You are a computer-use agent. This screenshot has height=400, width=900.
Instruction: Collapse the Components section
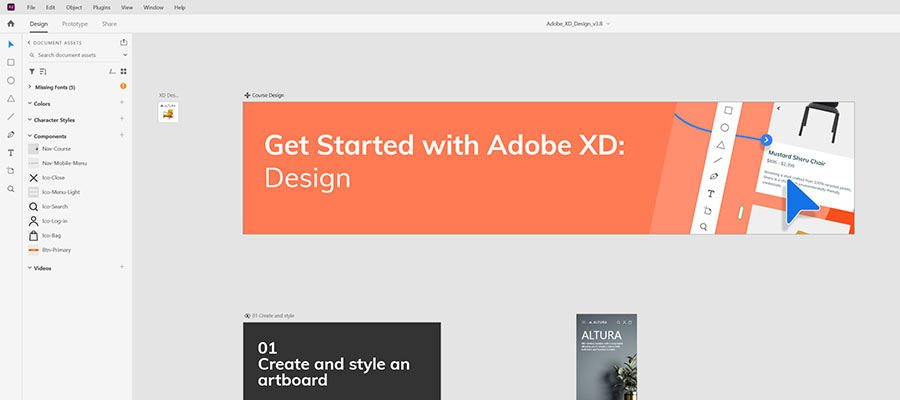point(30,136)
